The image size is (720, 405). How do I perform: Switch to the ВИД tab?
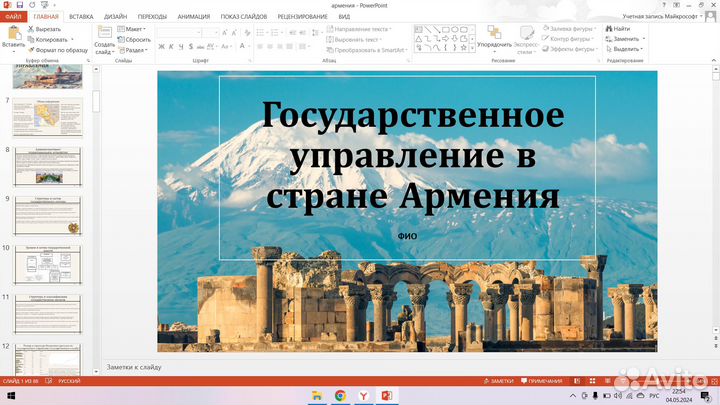click(344, 17)
